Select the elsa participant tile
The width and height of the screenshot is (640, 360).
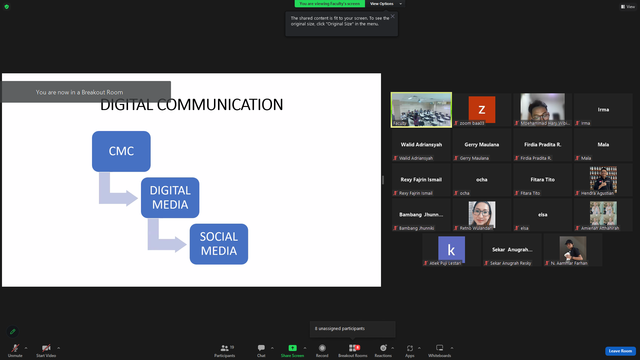tap(542, 215)
